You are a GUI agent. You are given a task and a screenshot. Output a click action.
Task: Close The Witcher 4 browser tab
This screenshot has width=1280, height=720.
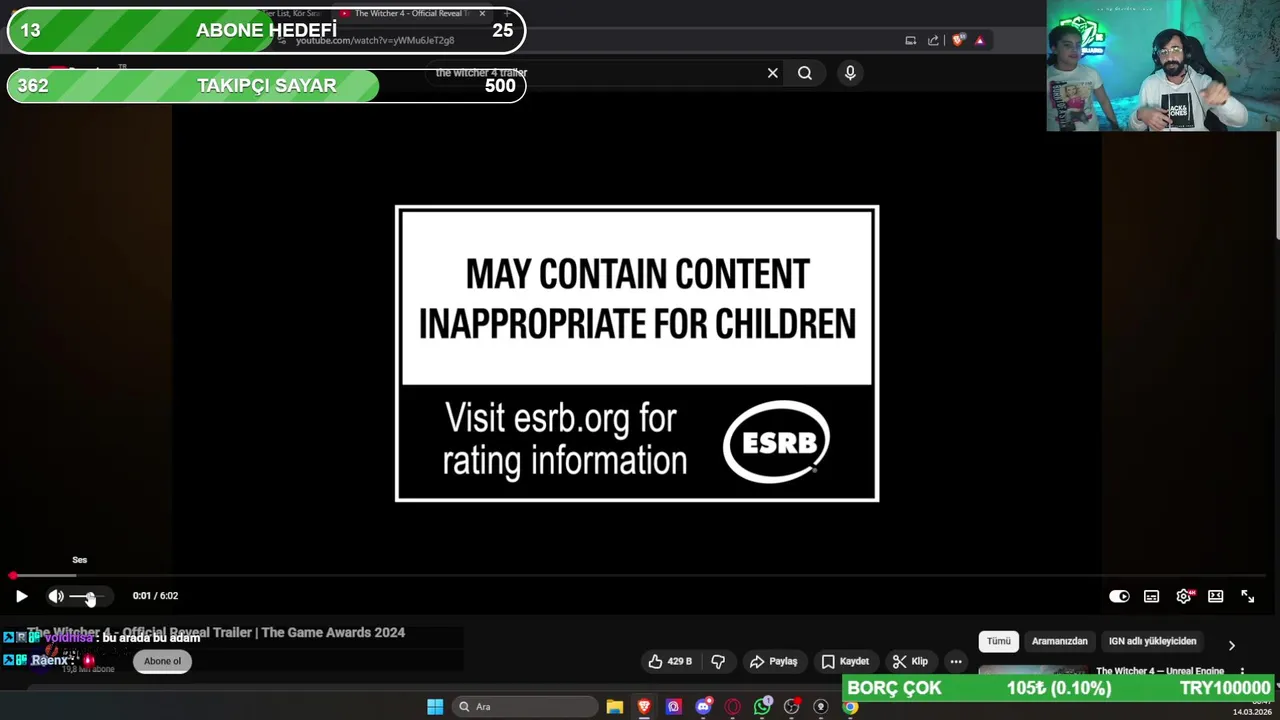[x=482, y=14]
